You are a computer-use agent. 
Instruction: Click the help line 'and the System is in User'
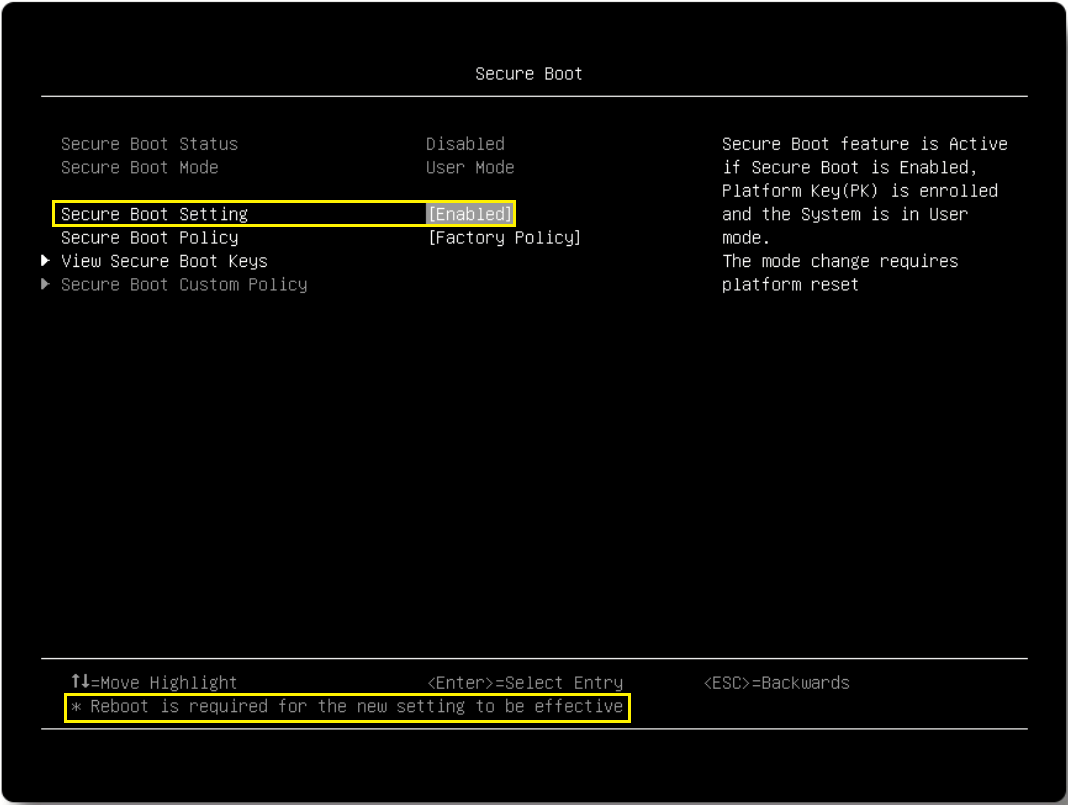pyautogui.click(x=845, y=214)
